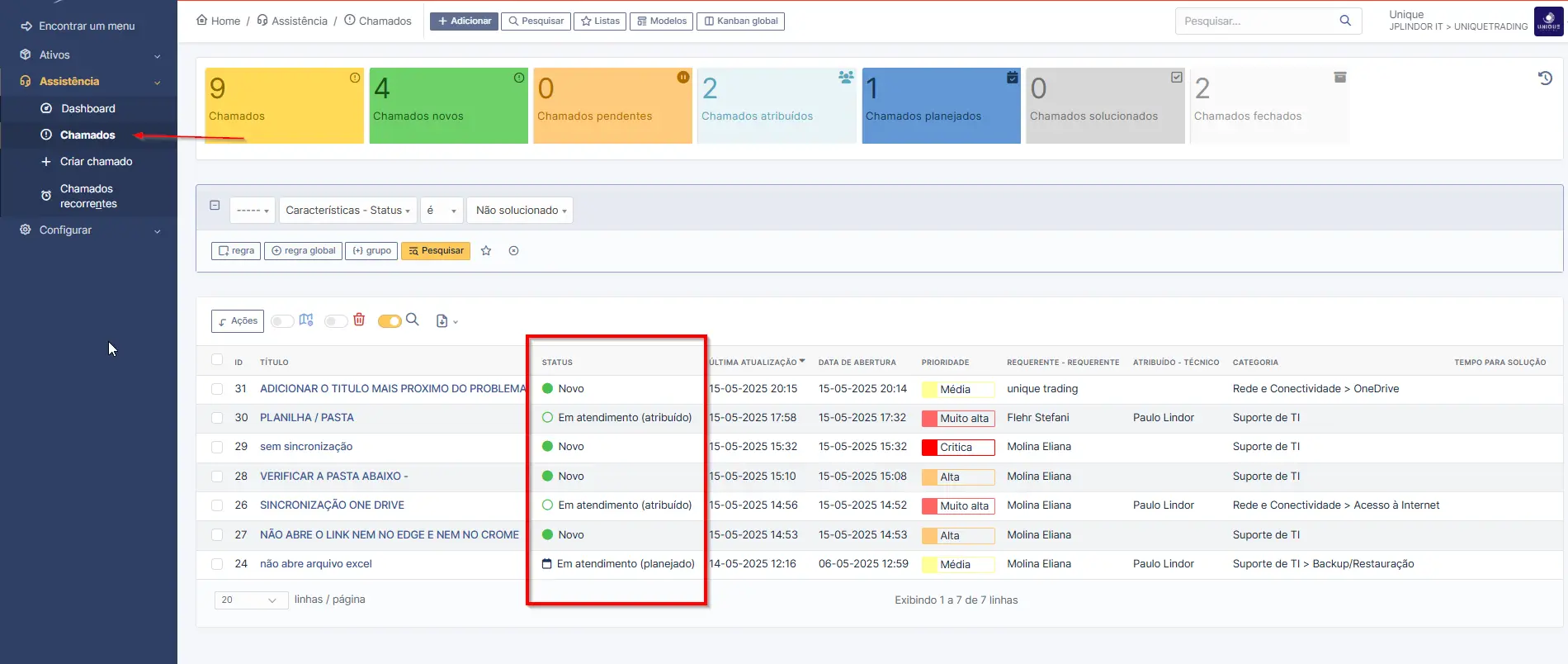The width and height of the screenshot is (1568, 664).
Task: Select 'Criar chamado' in the sidebar
Action: (x=96, y=162)
